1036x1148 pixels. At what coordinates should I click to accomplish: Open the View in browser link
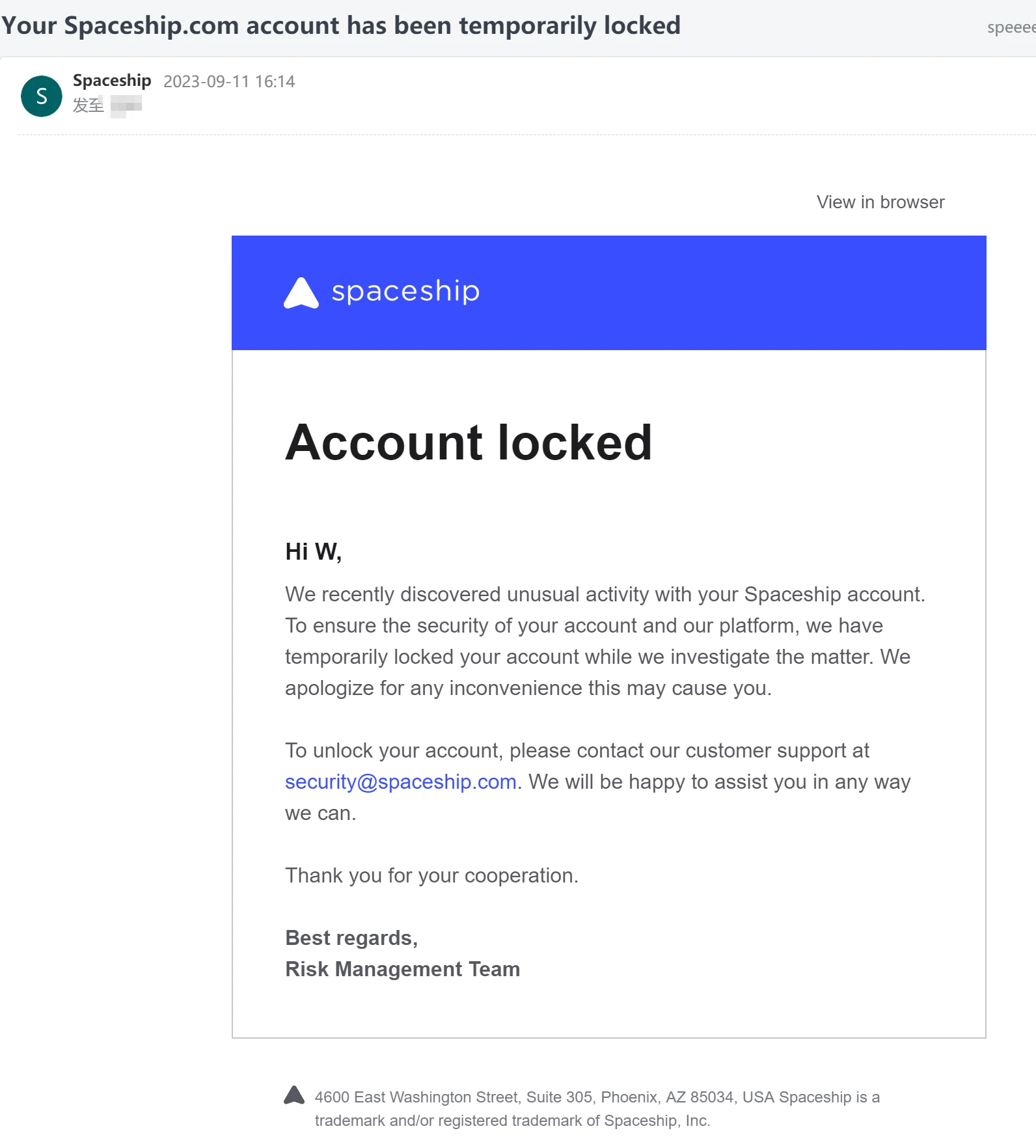coord(880,202)
